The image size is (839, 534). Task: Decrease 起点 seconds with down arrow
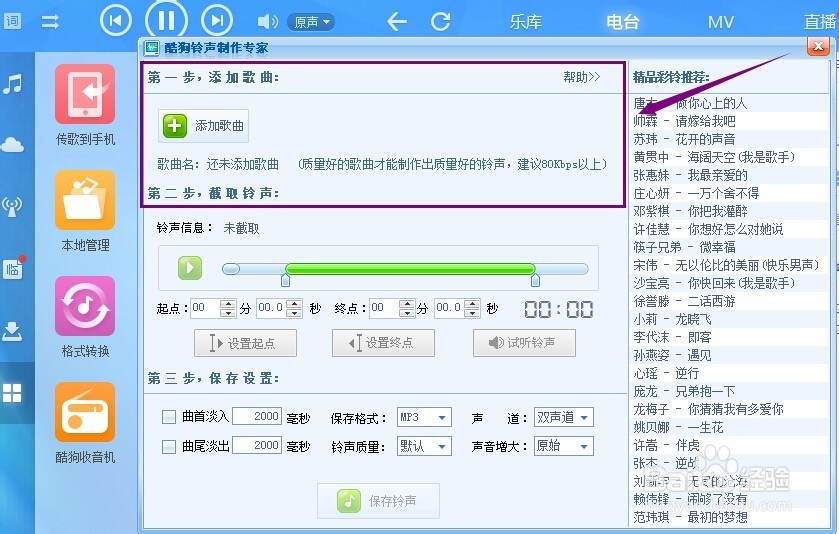click(294, 312)
